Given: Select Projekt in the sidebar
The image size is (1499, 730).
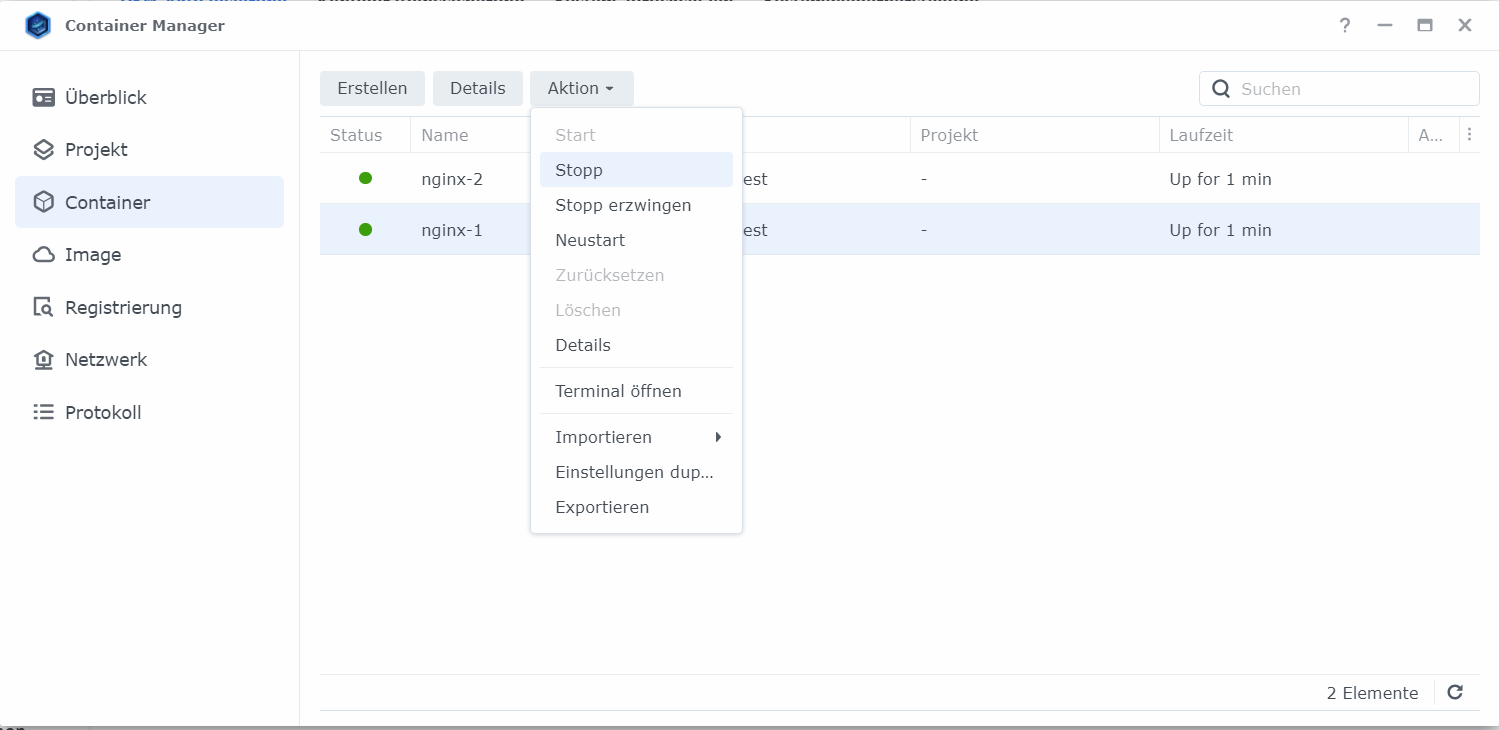Looking at the screenshot, I should click(x=96, y=149).
